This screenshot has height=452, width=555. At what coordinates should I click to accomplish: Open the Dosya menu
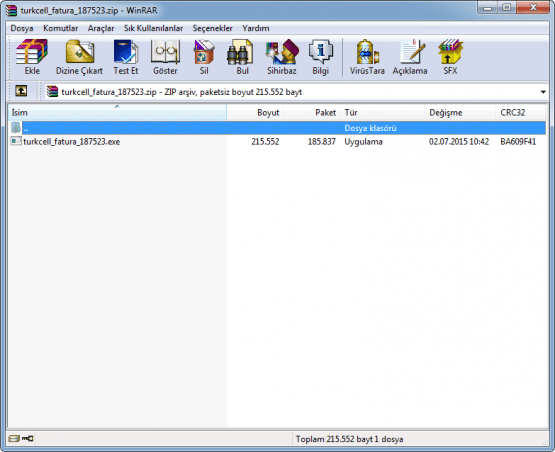(22, 28)
